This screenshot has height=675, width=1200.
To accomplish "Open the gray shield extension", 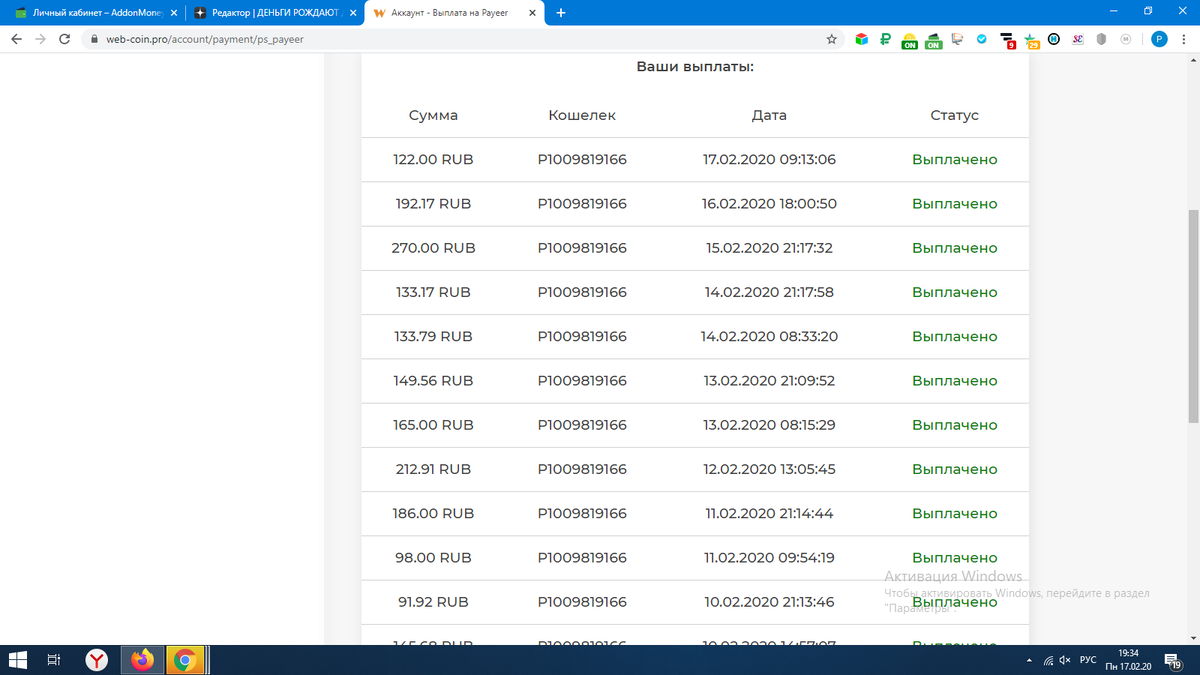I will tap(1101, 40).
